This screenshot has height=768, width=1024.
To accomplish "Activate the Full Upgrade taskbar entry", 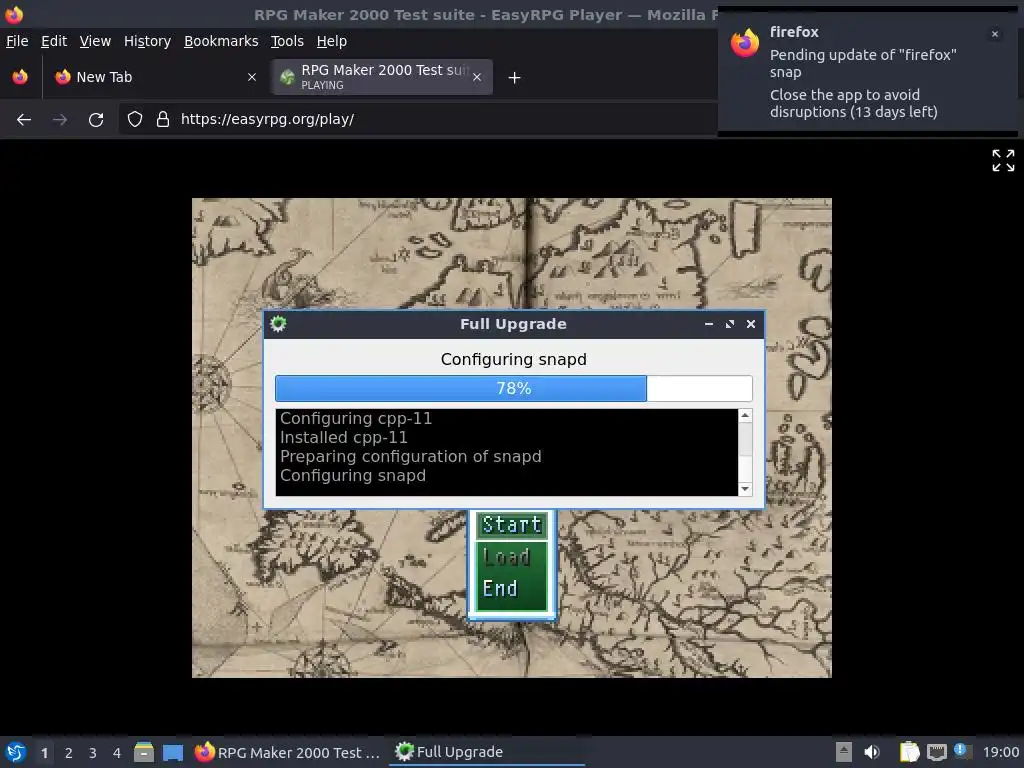I will coord(487,752).
